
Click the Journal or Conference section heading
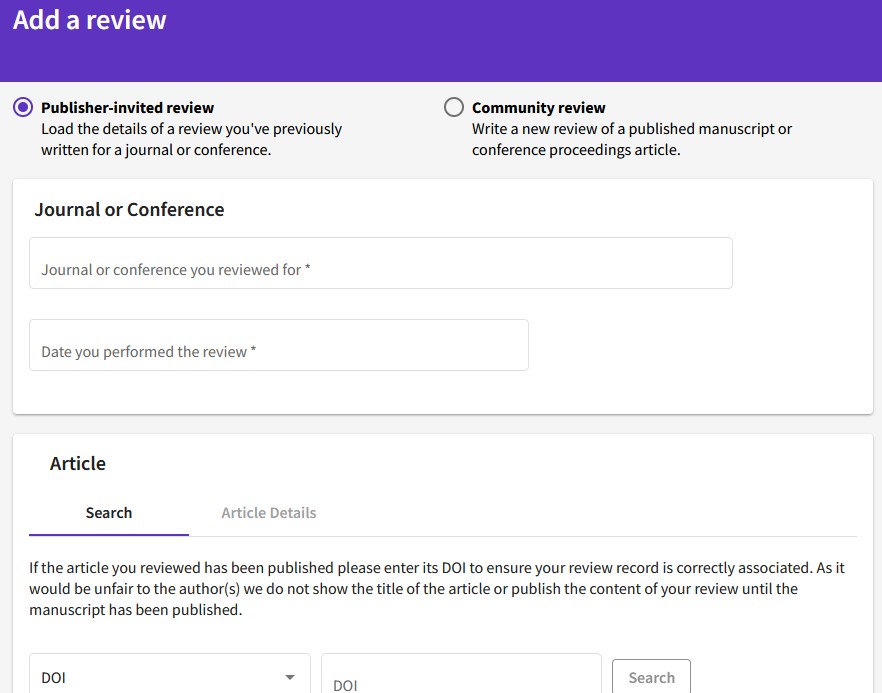(x=129, y=209)
